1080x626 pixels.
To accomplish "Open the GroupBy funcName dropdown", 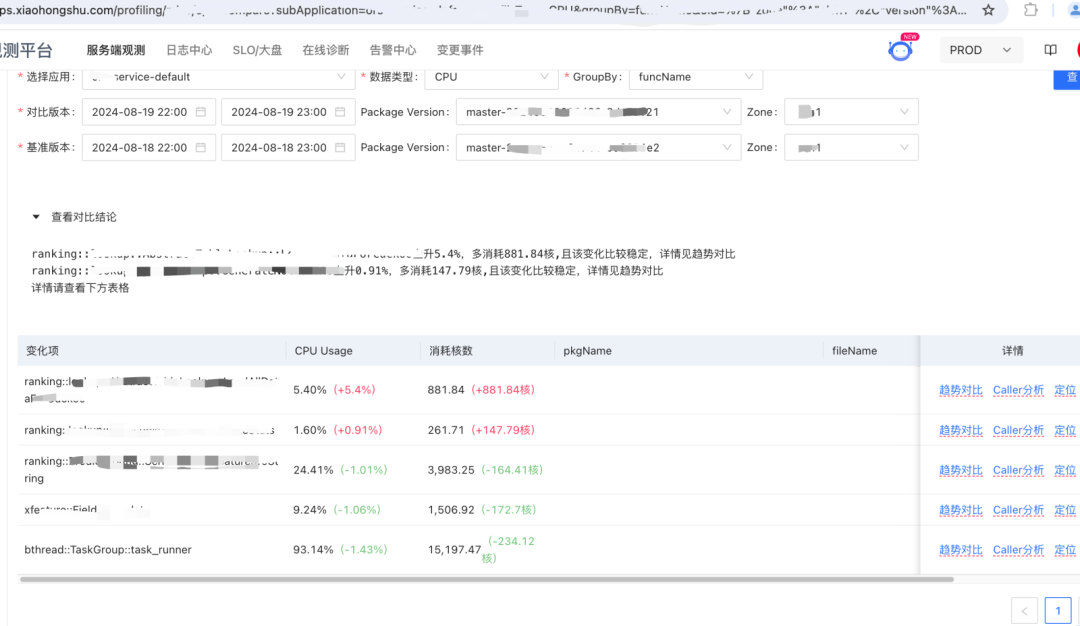I will click(696, 77).
